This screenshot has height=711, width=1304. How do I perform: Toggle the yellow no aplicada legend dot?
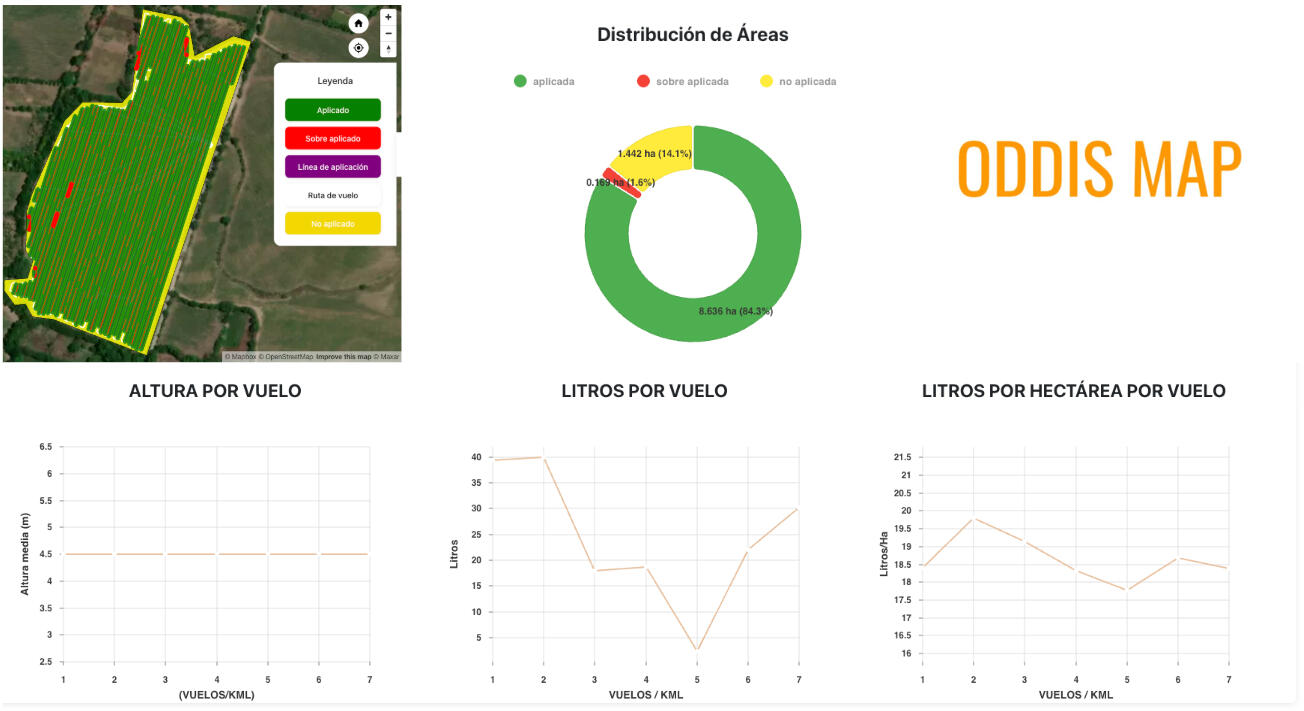[x=767, y=81]
